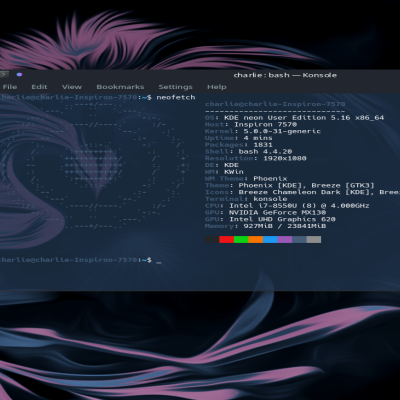
Task: Click the Host value 'Inspiron 7570'
Action: click(x=265, y=124)
